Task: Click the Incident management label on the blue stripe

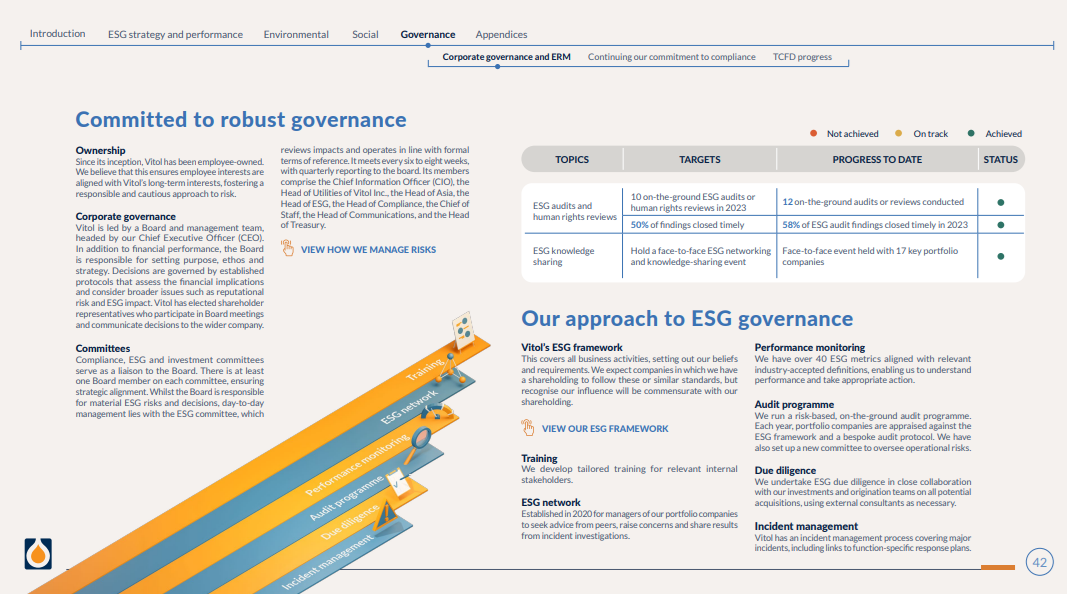Action: point(327,562)
